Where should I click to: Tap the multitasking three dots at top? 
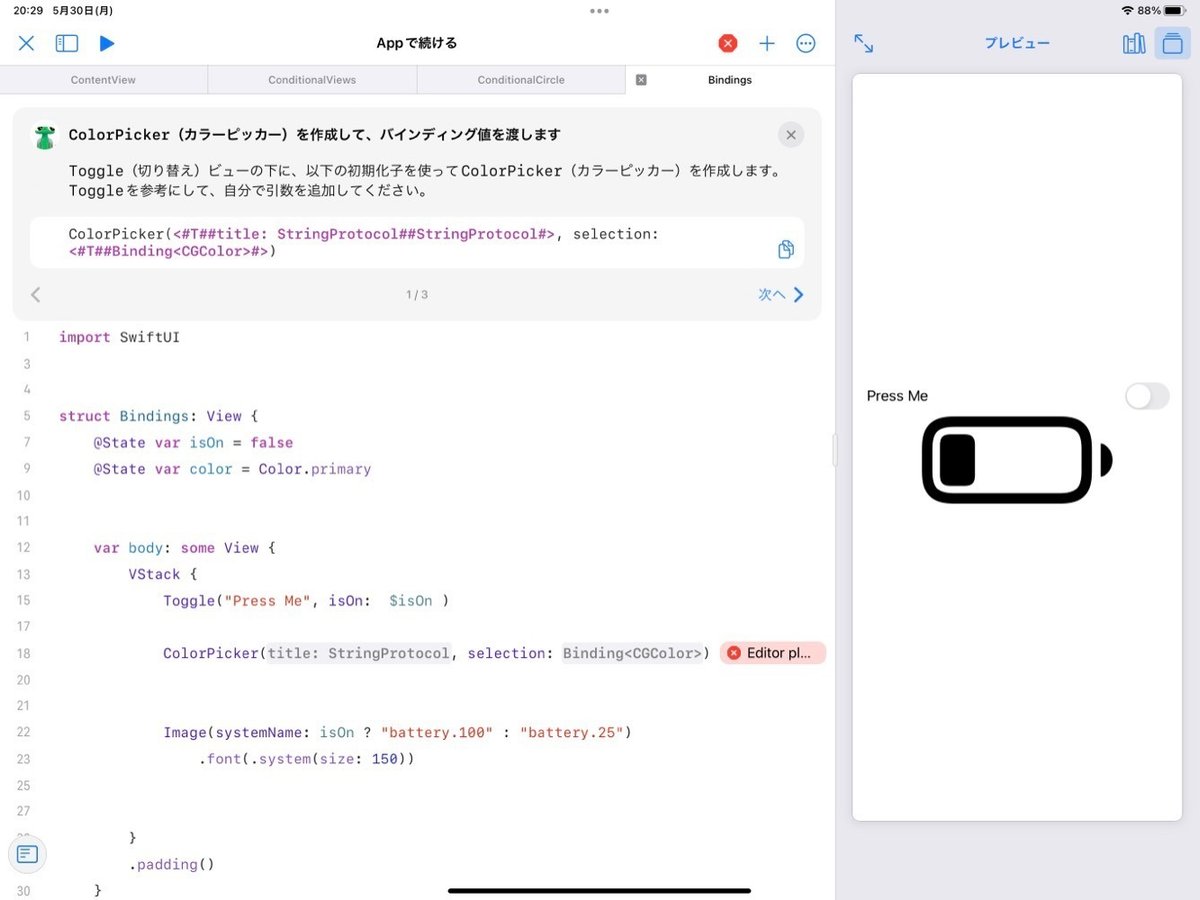[x=599, y=11]
